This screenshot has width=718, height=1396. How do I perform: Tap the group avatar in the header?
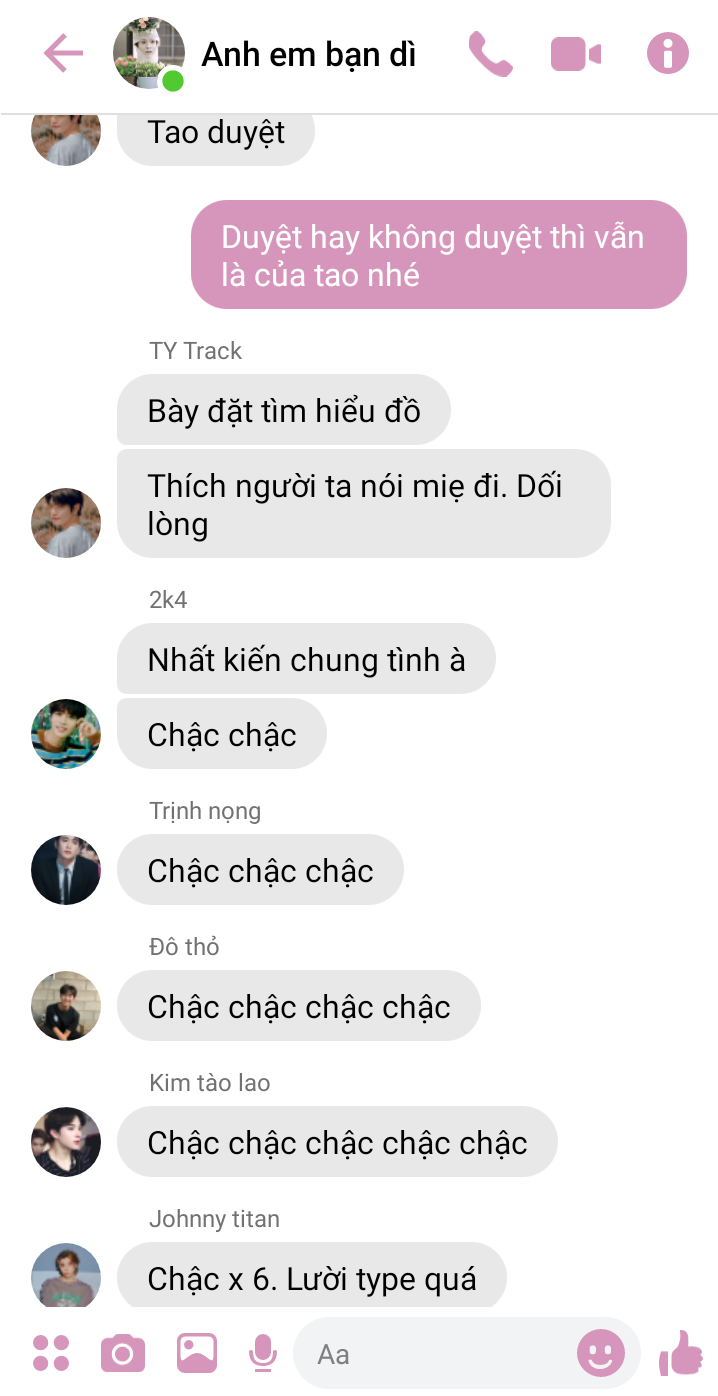pyautogui.click(x=149, y=53)
